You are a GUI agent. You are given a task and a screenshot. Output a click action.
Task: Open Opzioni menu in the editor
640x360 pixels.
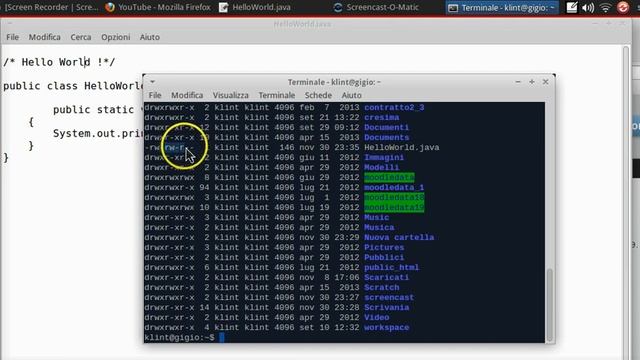click(116, 37)
